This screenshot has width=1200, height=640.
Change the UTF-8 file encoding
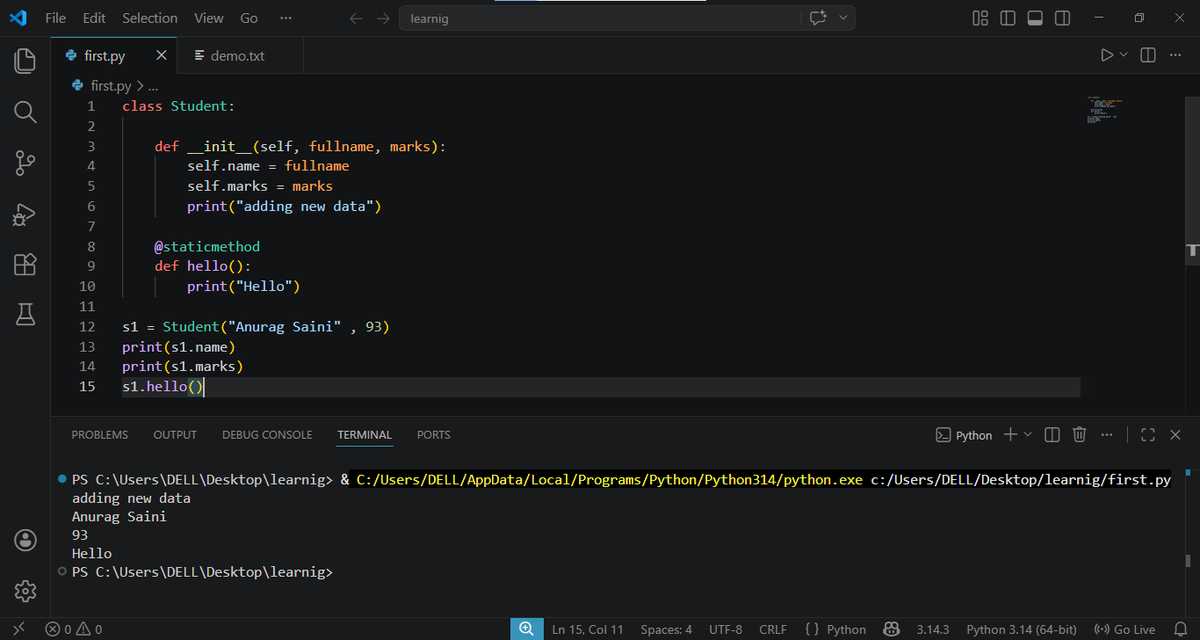click(726, 629)
